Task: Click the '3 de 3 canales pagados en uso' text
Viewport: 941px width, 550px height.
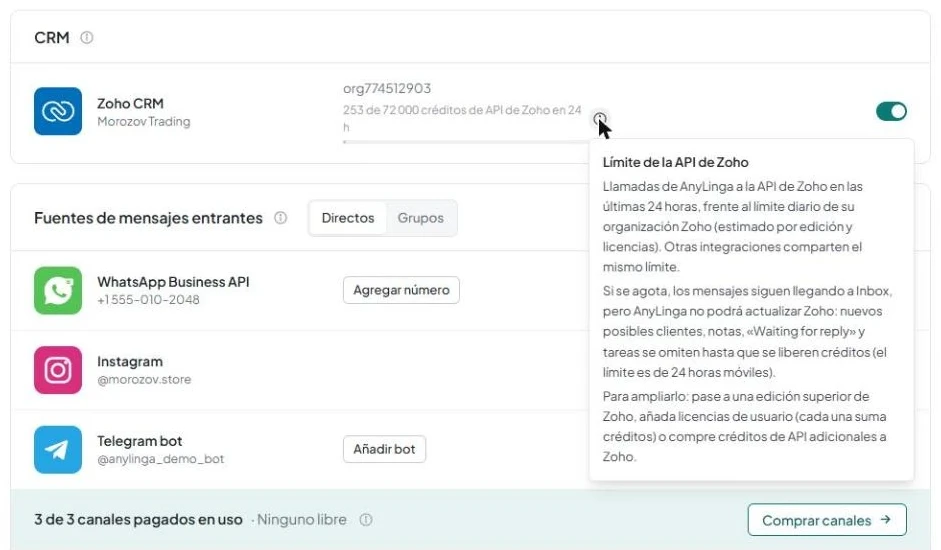Action: click(138, 519)
